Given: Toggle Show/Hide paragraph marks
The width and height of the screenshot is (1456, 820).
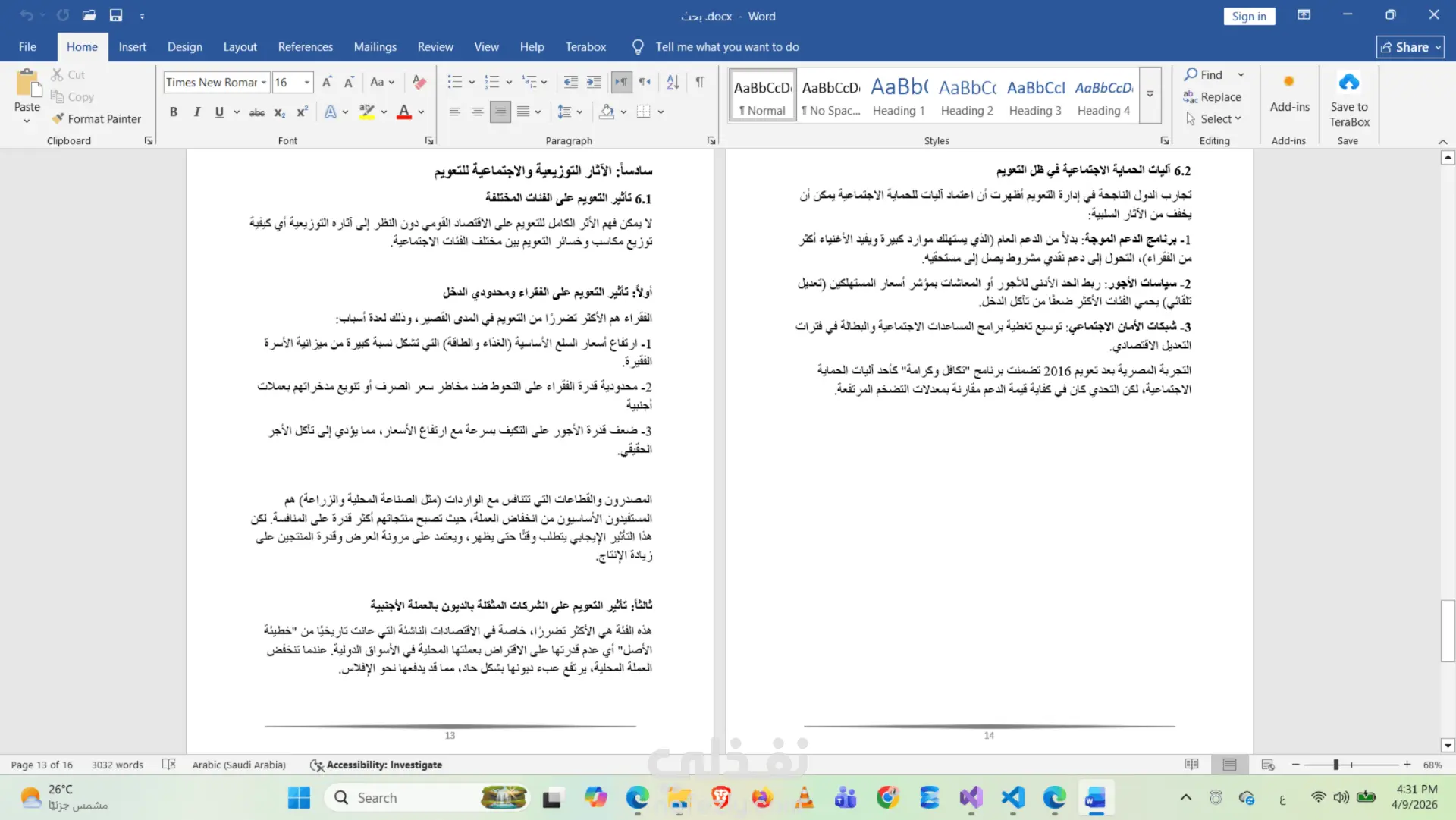Looking at the screenshot, I should tap(700, 82).
